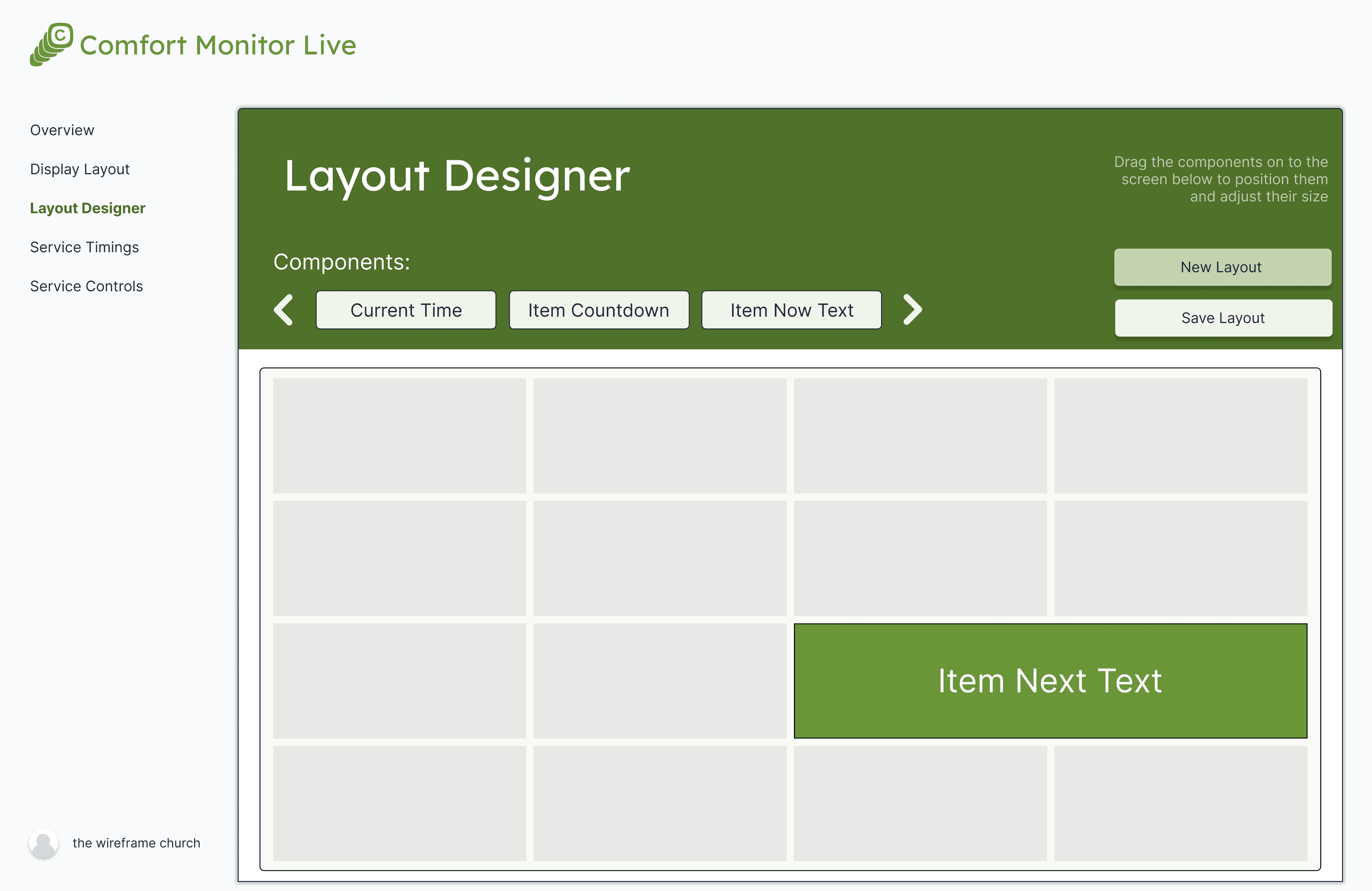Viewport: 1372px width, 891px height.
Task: Click the Comfort Monitor Live logo icon
Action: [51, 44]
